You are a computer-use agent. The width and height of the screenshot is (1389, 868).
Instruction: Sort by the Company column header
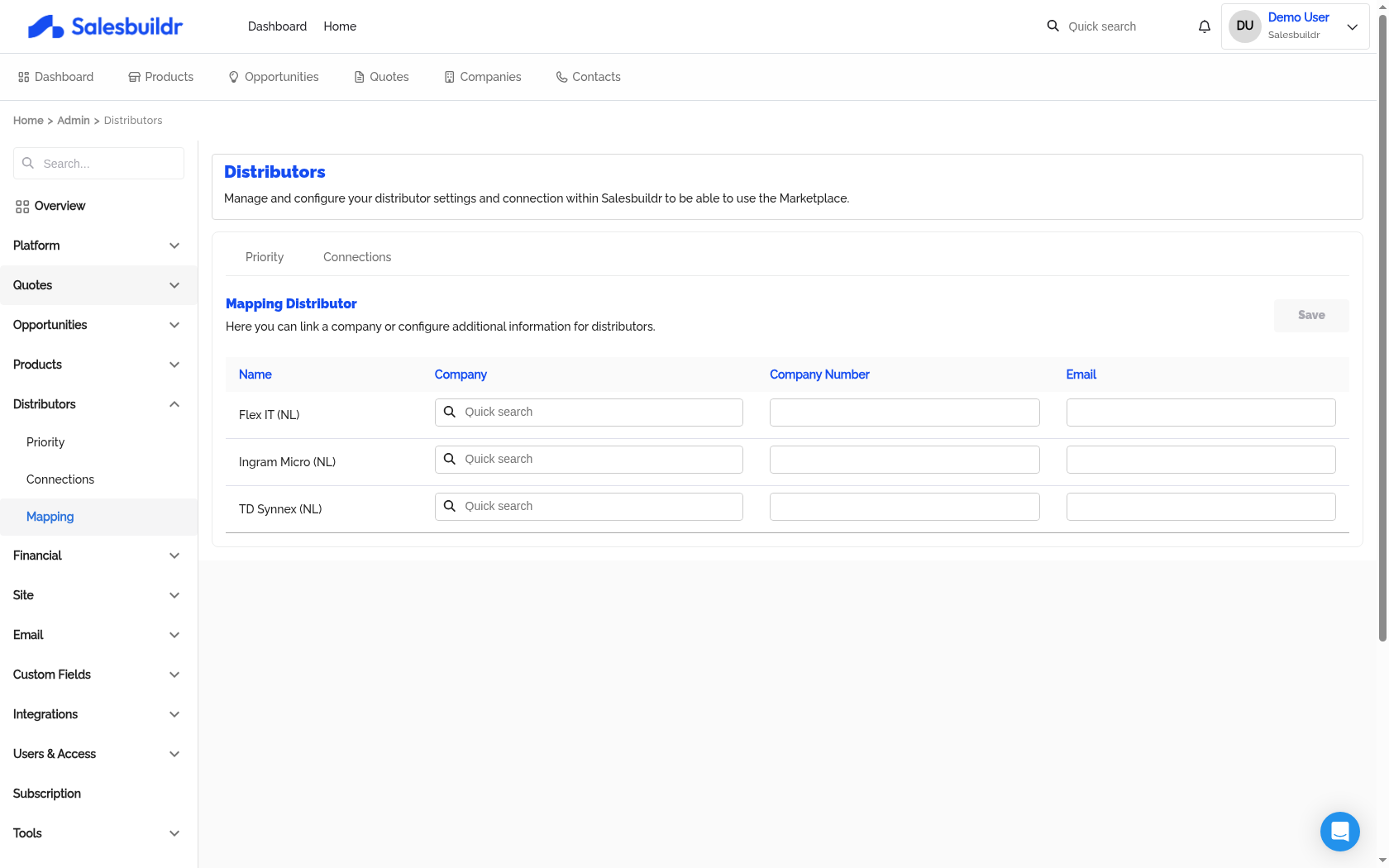click(x=461, y=374)
